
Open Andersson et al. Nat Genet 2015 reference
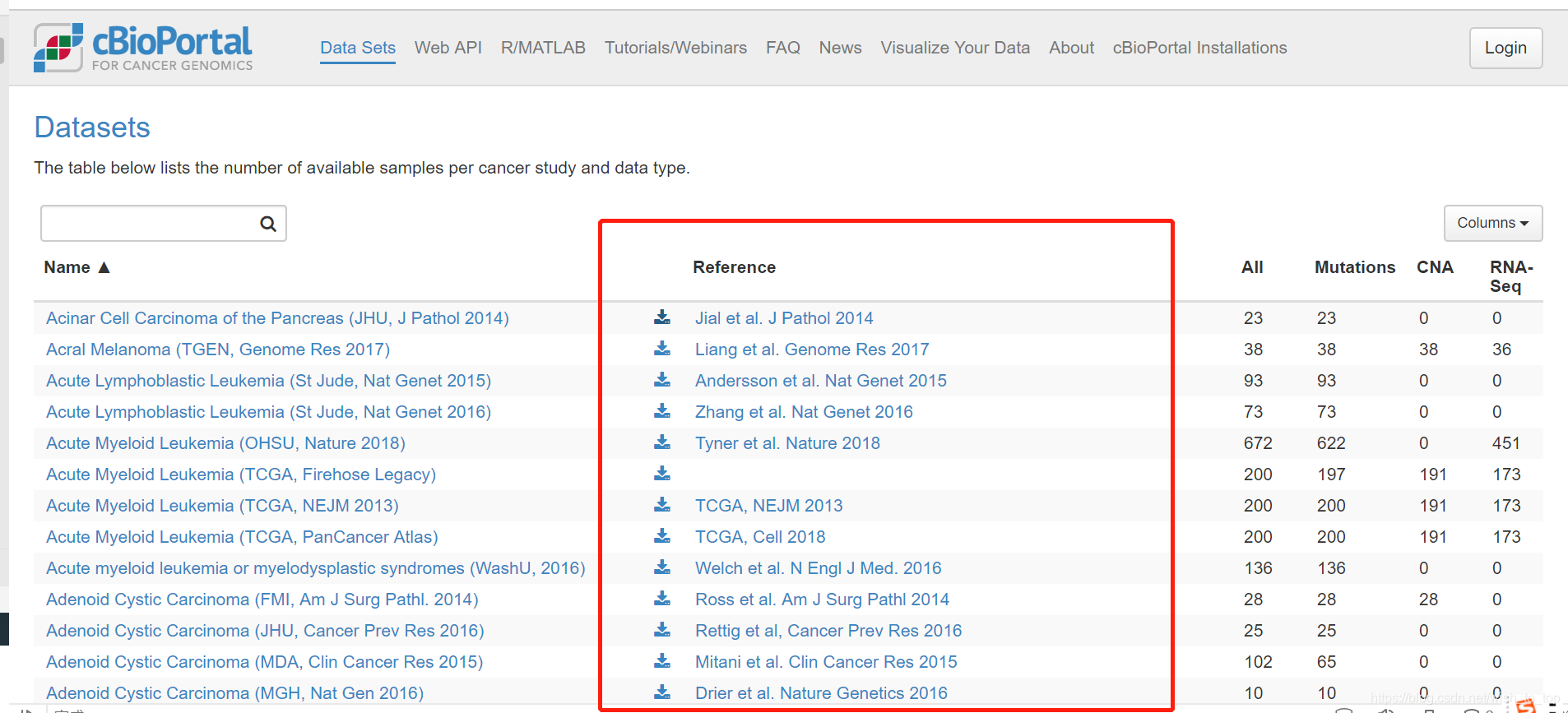pos(821,381)
